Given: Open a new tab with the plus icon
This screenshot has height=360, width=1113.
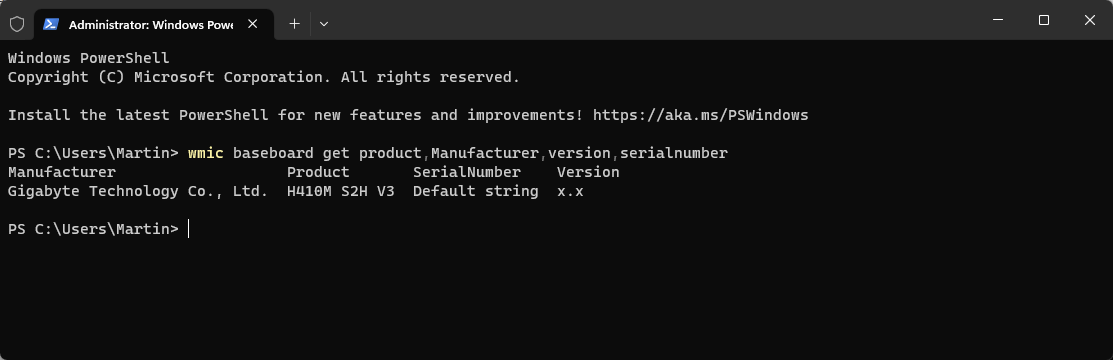Looking at the screenshot, I should 295,23.
